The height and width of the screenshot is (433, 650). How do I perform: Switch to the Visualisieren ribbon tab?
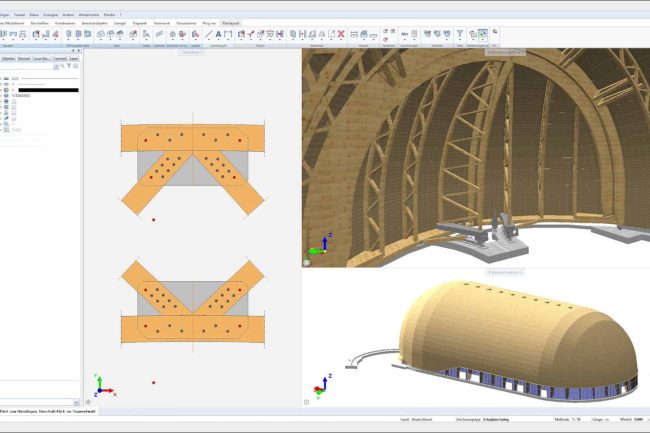tap(186, 23)
